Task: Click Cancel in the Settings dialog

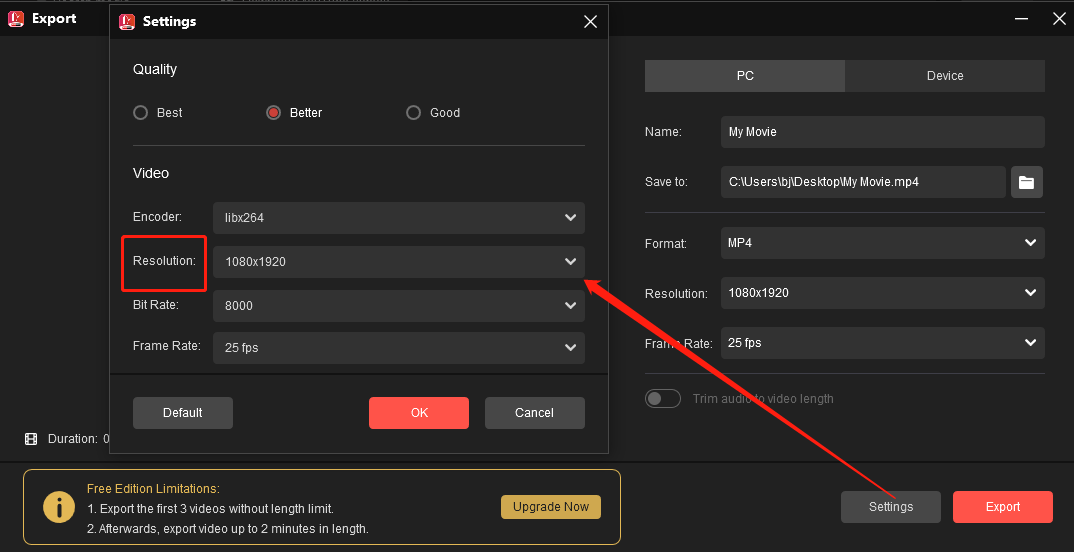Action: [x=535, y=413]
